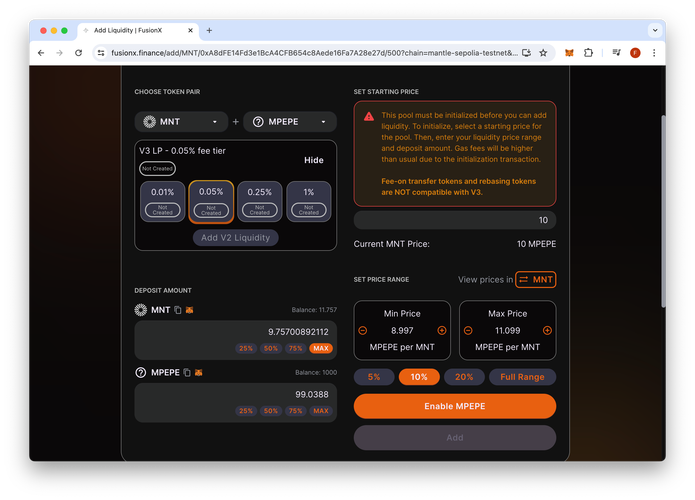
Task: Open the MNT token dropdown
Action: click(x=181, y=122)
